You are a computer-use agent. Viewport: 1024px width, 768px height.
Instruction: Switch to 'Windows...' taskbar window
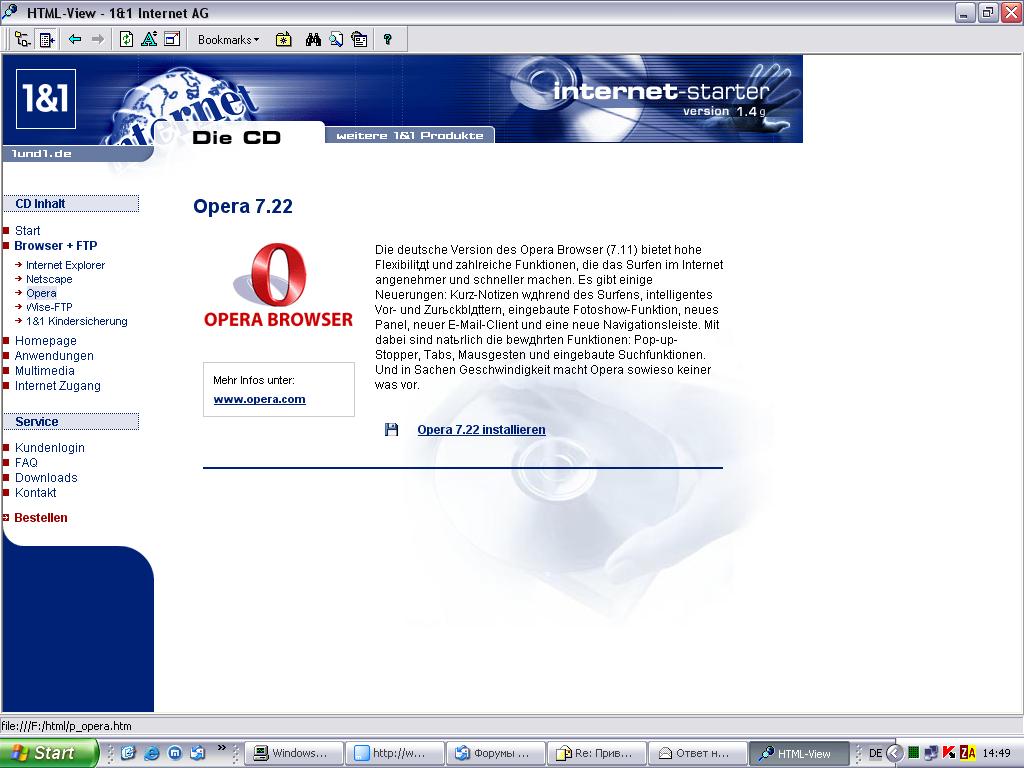coord(295,754)
